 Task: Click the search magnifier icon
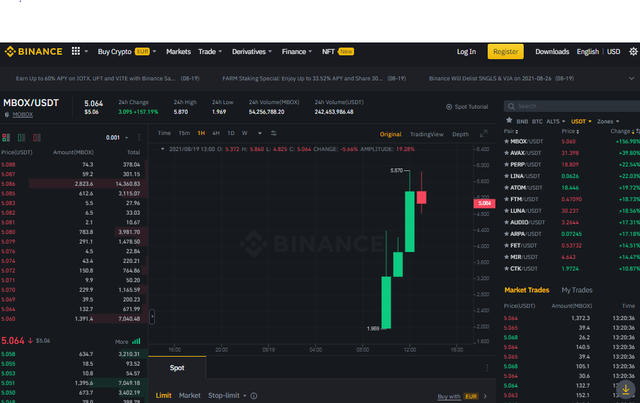511,106
